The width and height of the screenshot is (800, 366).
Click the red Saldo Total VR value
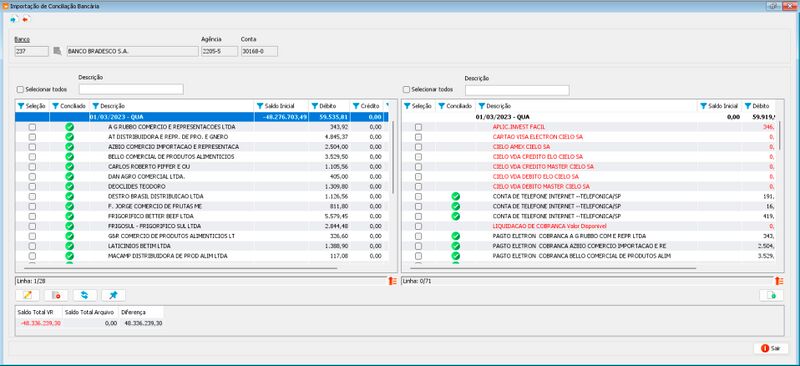click(x=40, y=323)
